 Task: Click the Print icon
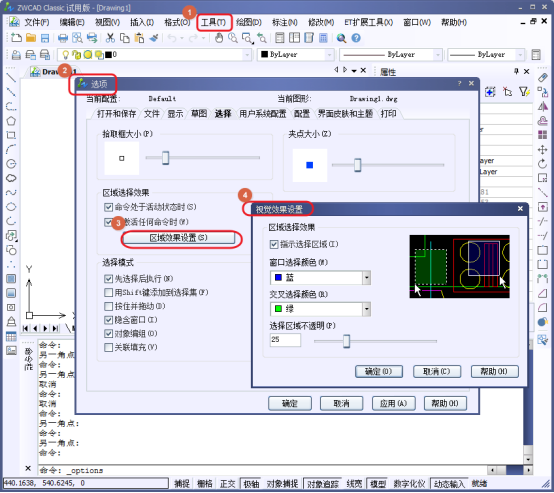click(x=63, y=38)
